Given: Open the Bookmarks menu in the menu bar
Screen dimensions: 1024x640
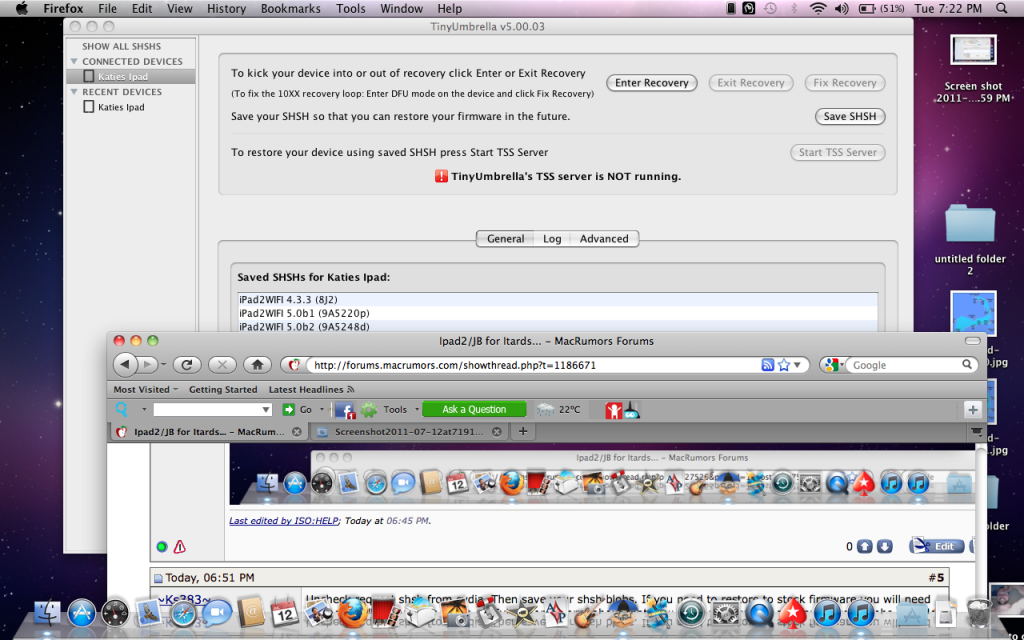Looking at the screenshot, I should coord(291,8).
